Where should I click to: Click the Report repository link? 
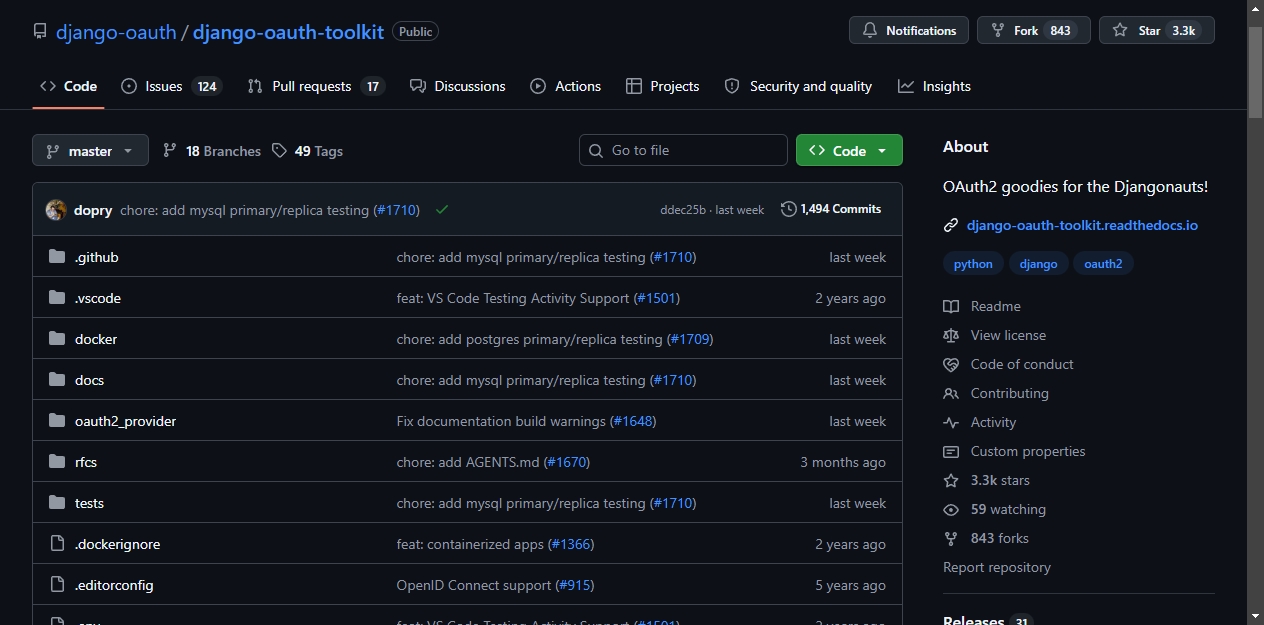point(997,567)
